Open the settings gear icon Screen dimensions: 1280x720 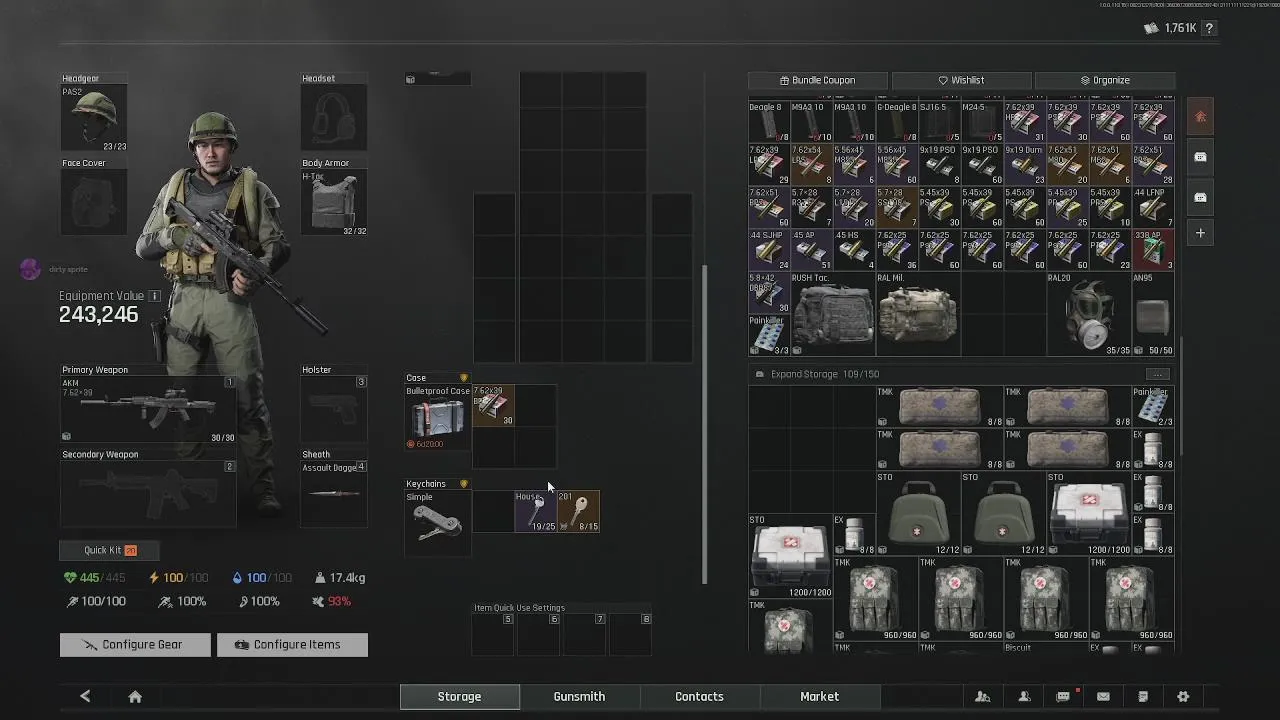coord(1183,696)
